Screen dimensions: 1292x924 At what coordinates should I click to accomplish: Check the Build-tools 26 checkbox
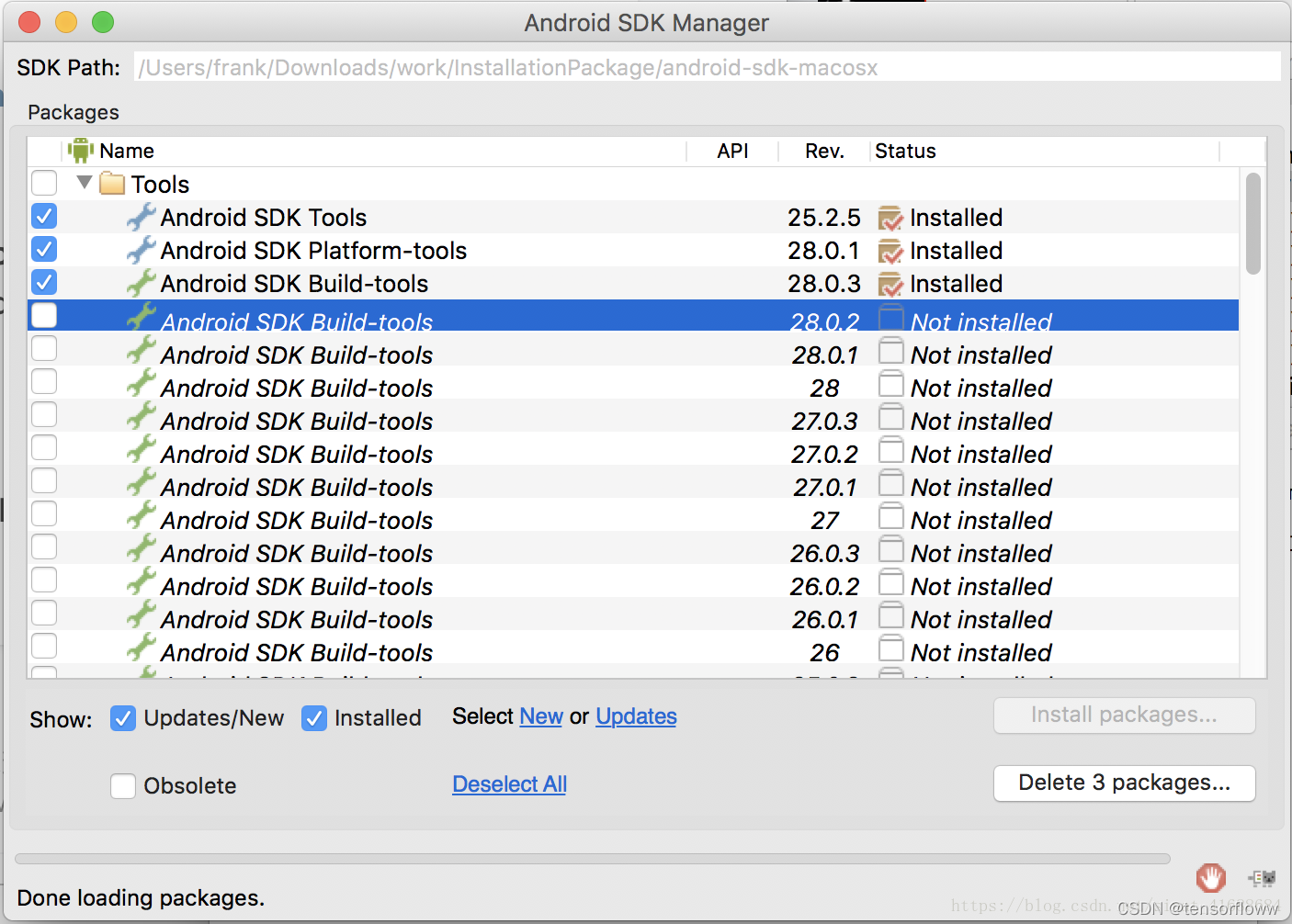(44, 646)
